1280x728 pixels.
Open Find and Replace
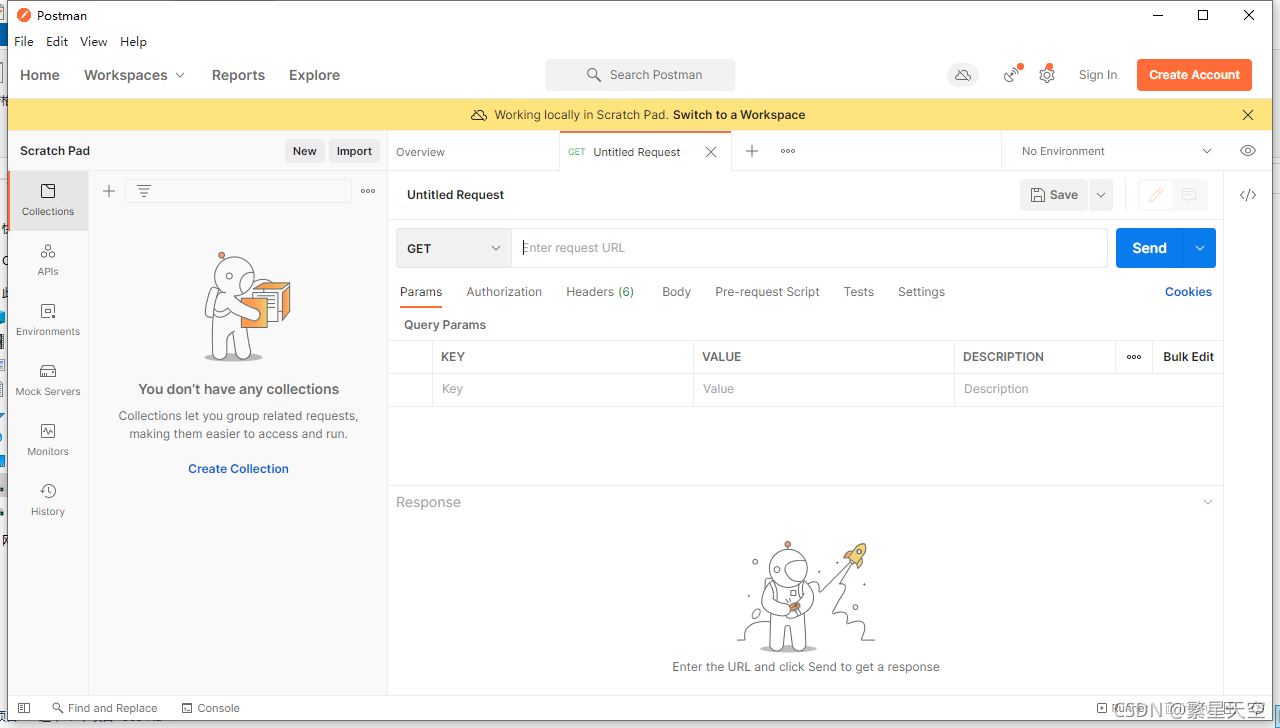tap(105, 708)
